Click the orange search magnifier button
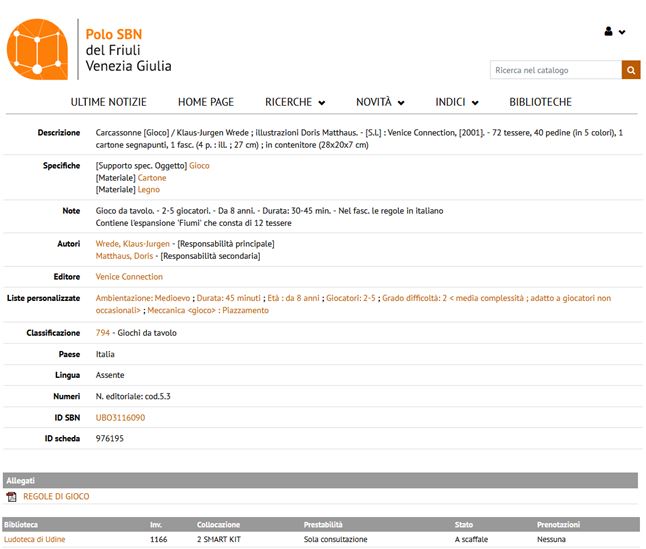Image resolution: width=646 pixels, height=549 pixels. pos(631,70)
